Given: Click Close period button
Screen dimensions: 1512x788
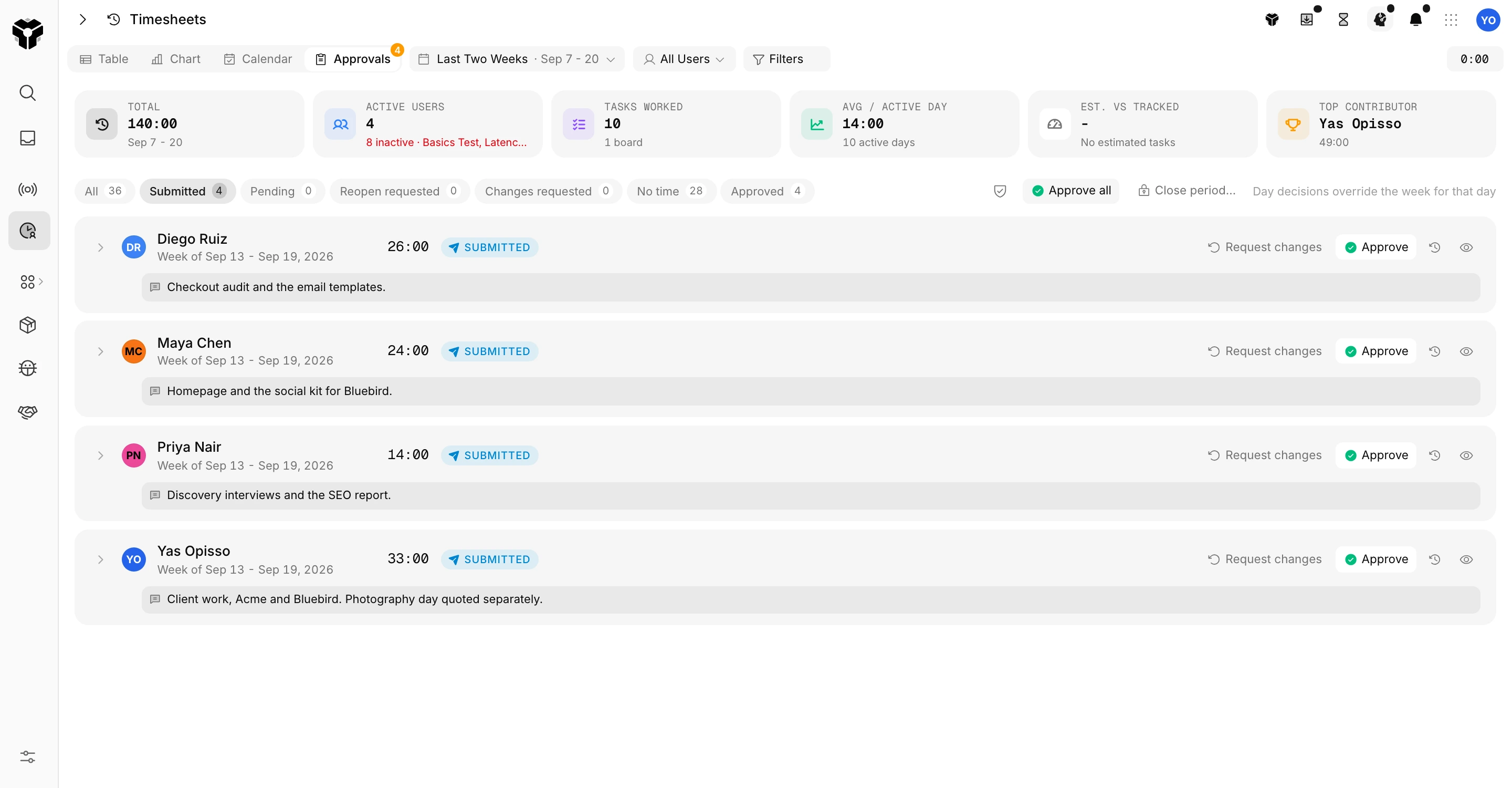Looking at the screenshot, I should [x=1186, y=190].
